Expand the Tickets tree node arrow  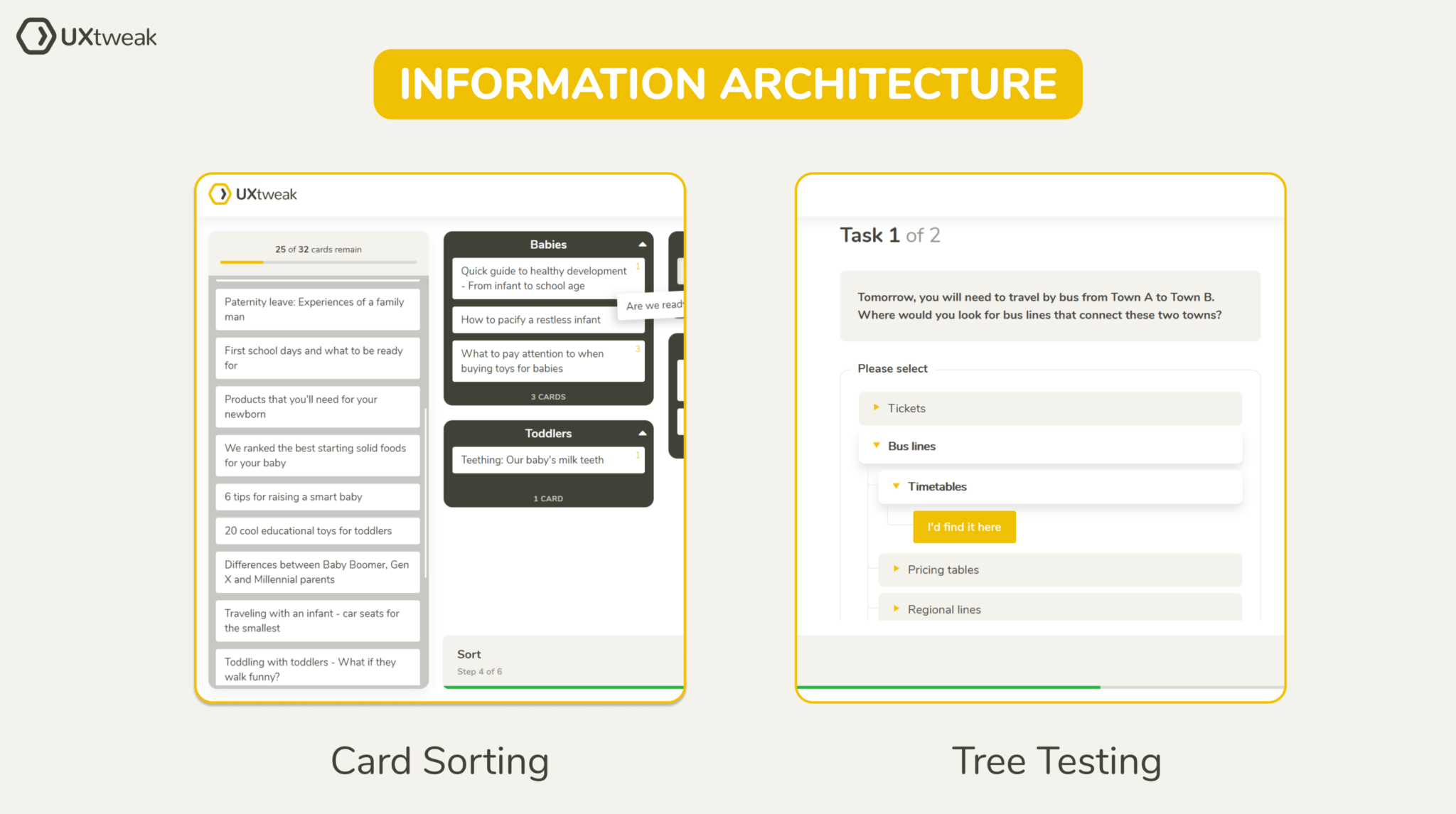coord(876,407)
